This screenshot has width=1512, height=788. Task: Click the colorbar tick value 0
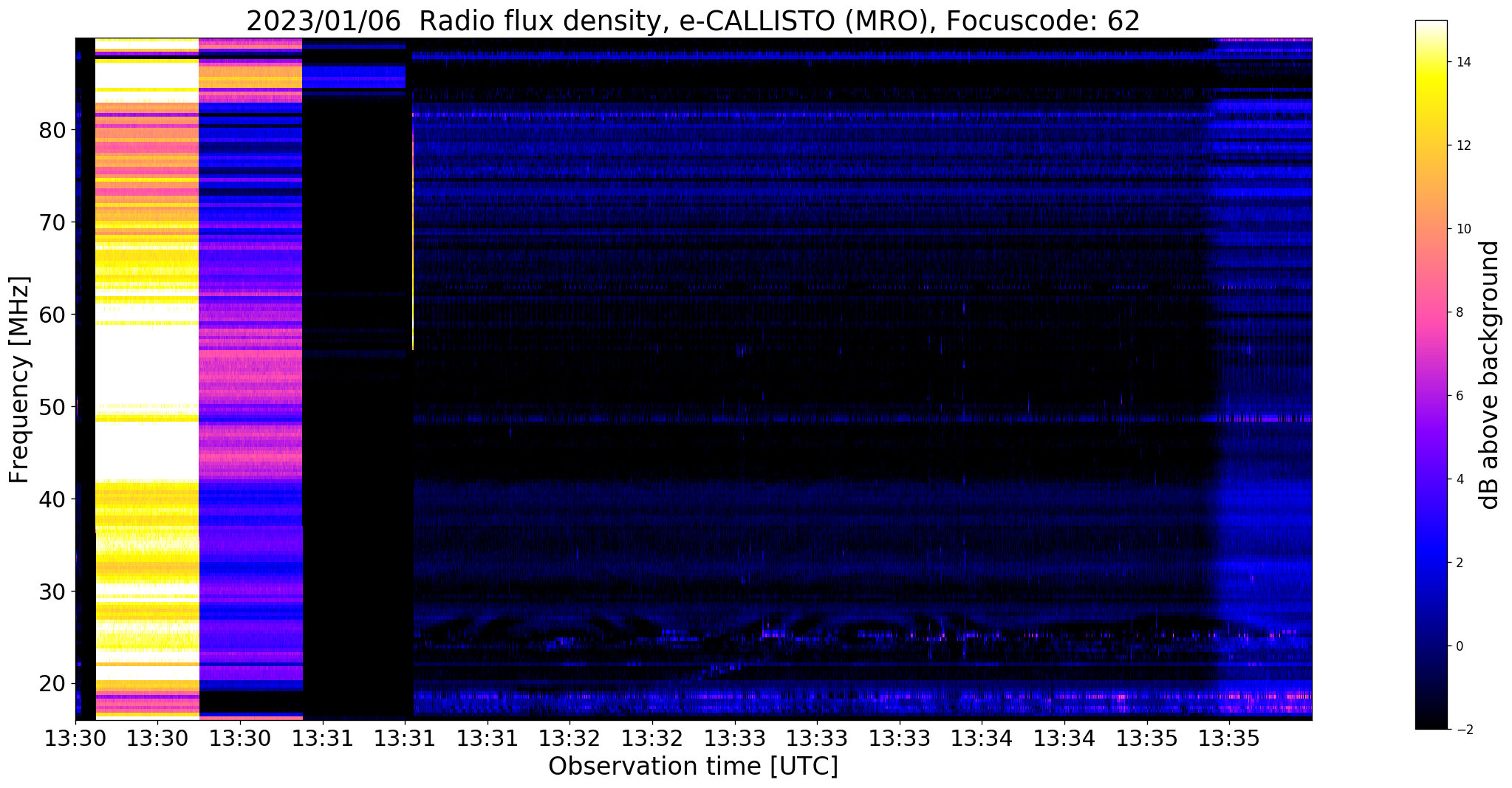click(1459, 646)
